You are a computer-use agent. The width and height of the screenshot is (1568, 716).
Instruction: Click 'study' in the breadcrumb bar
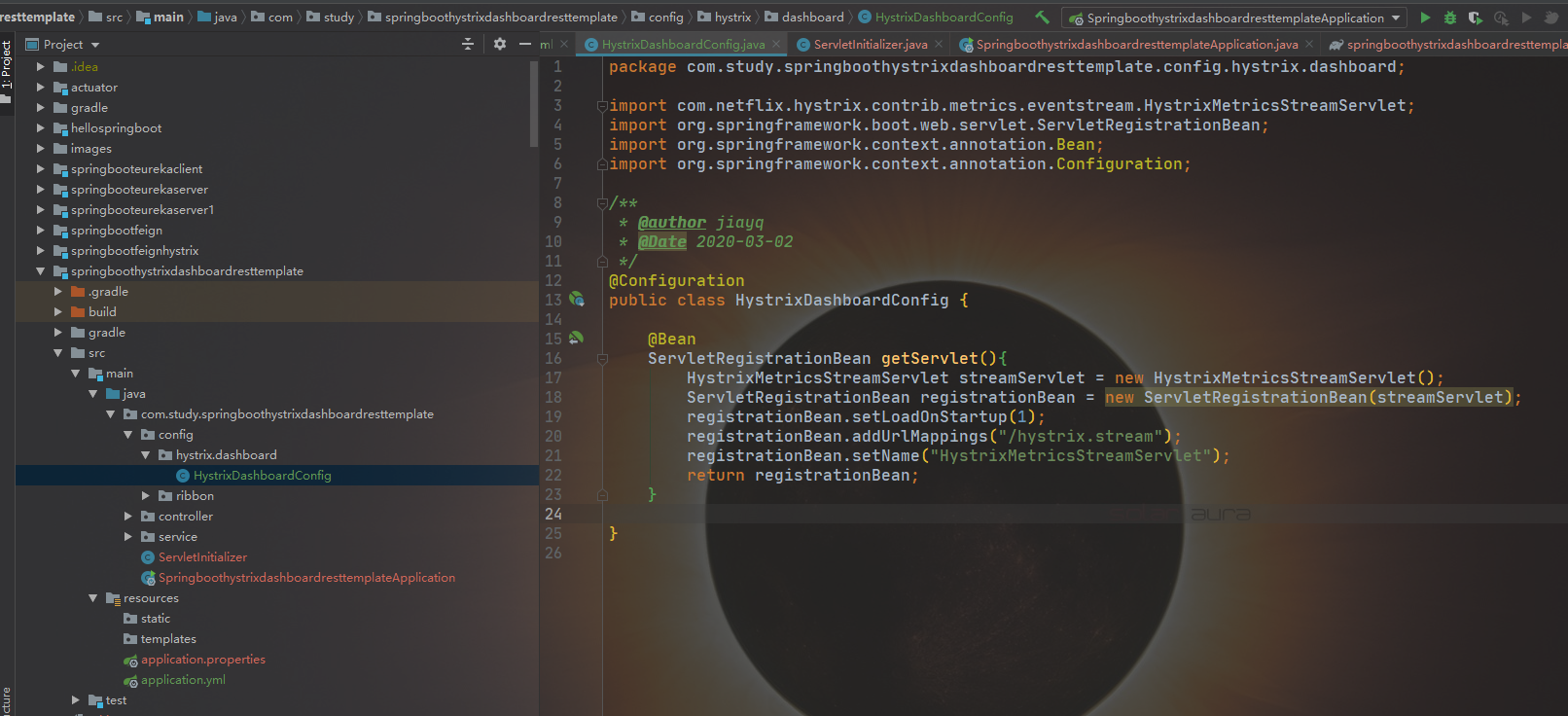pos(339,17)
